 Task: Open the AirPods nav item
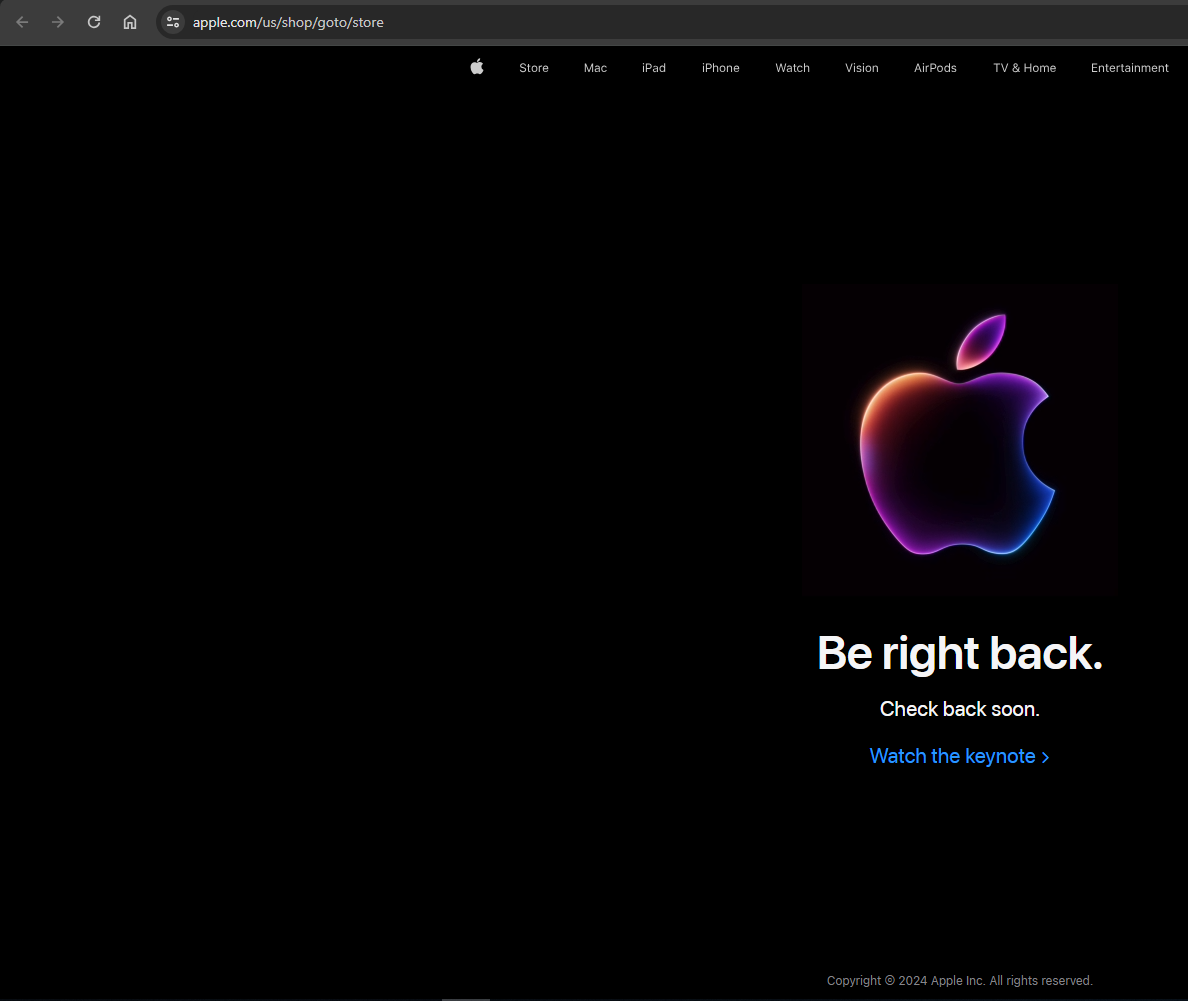(x=935, y=68)
